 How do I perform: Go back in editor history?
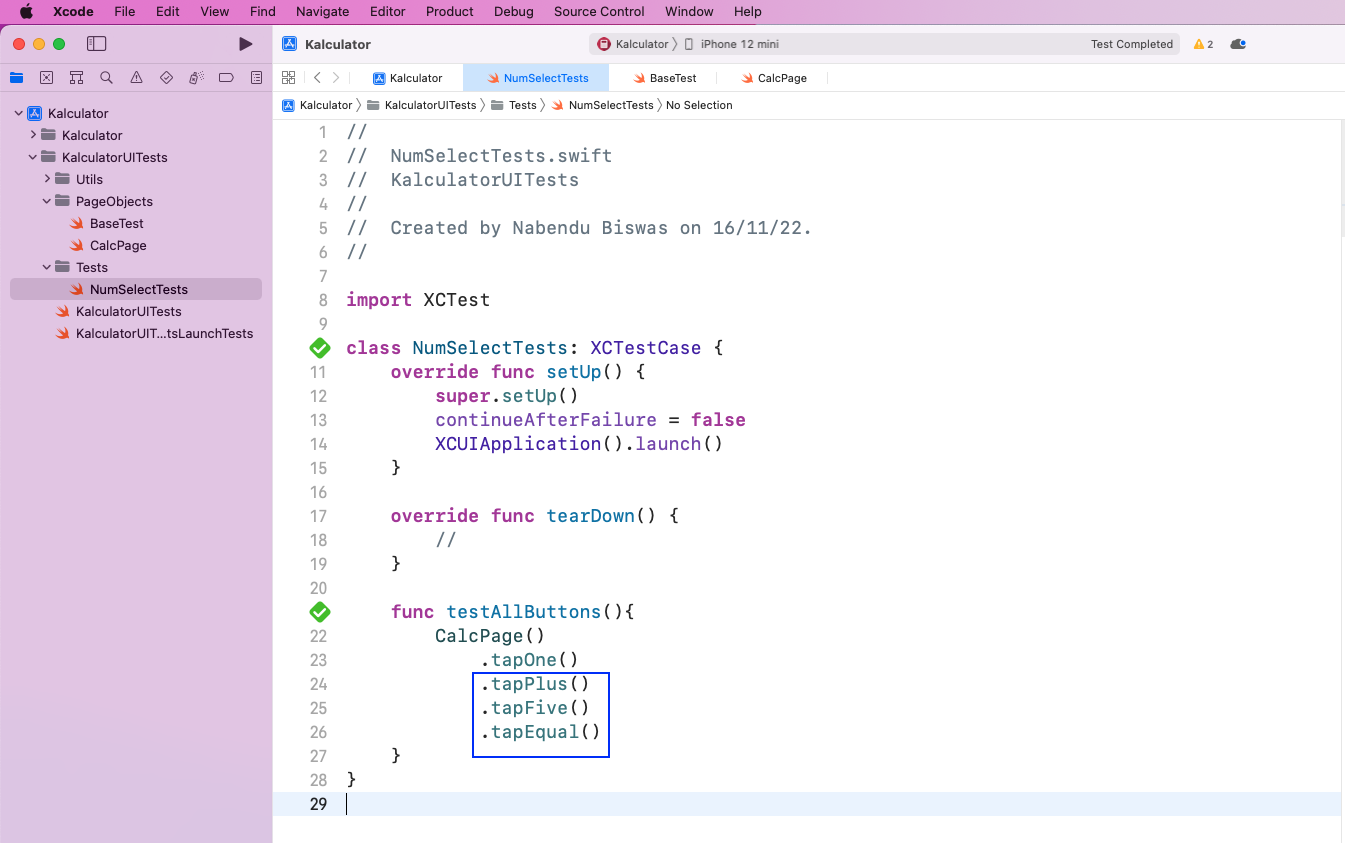tap(317, 78)
